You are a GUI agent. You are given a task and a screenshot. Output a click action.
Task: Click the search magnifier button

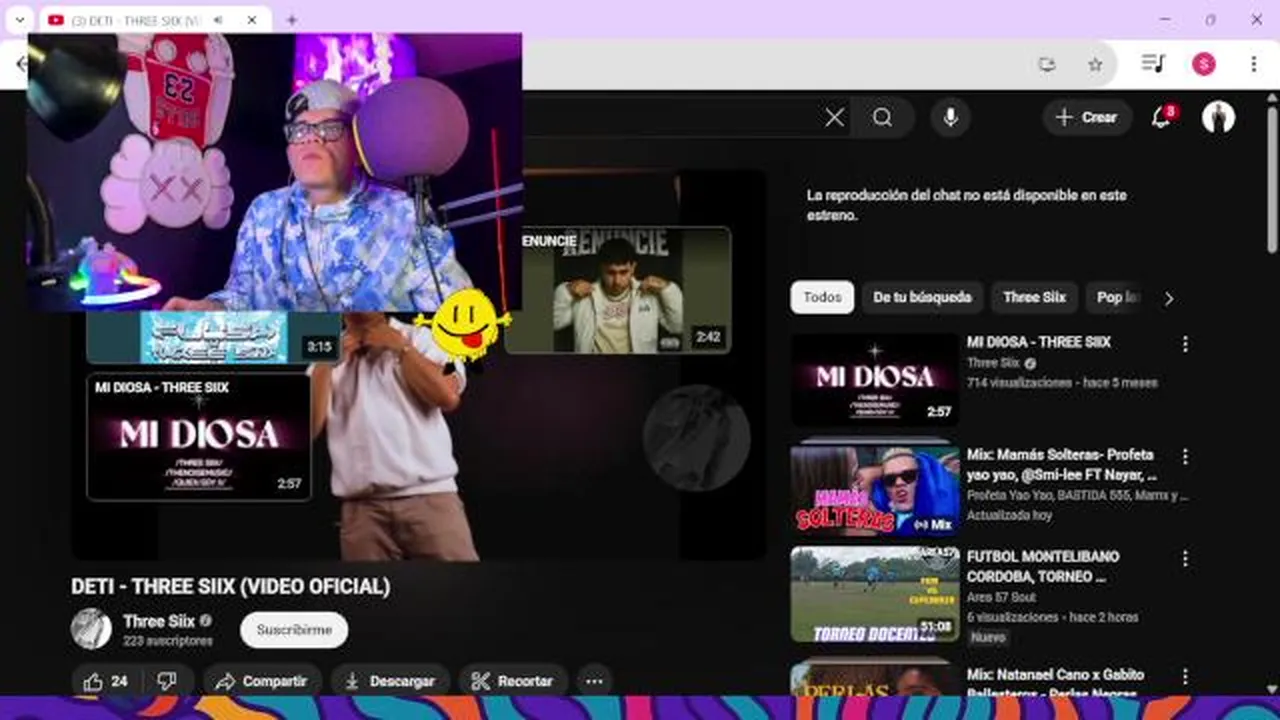[882, 118]
